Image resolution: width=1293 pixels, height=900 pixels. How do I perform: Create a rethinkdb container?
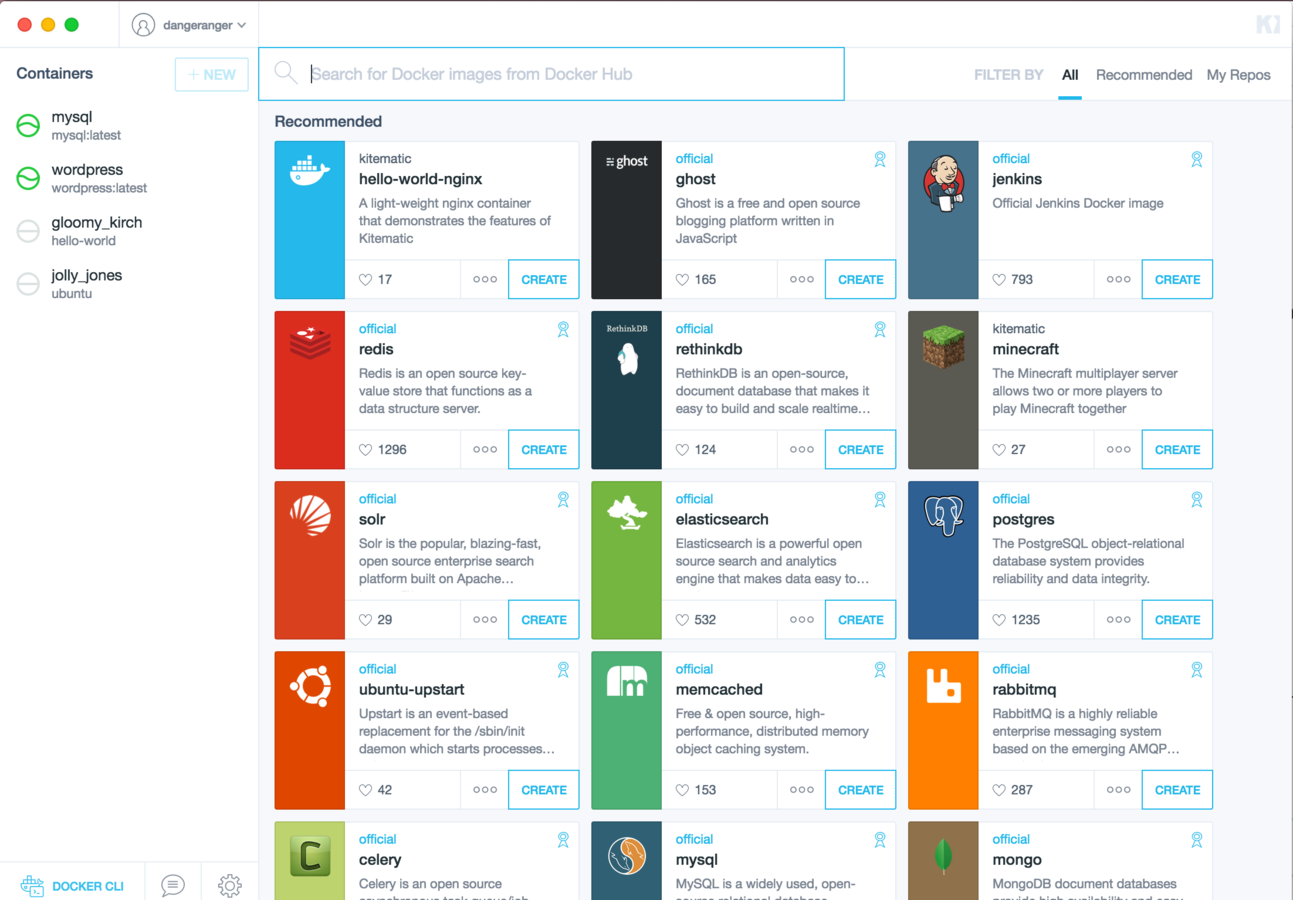[860, 450]
